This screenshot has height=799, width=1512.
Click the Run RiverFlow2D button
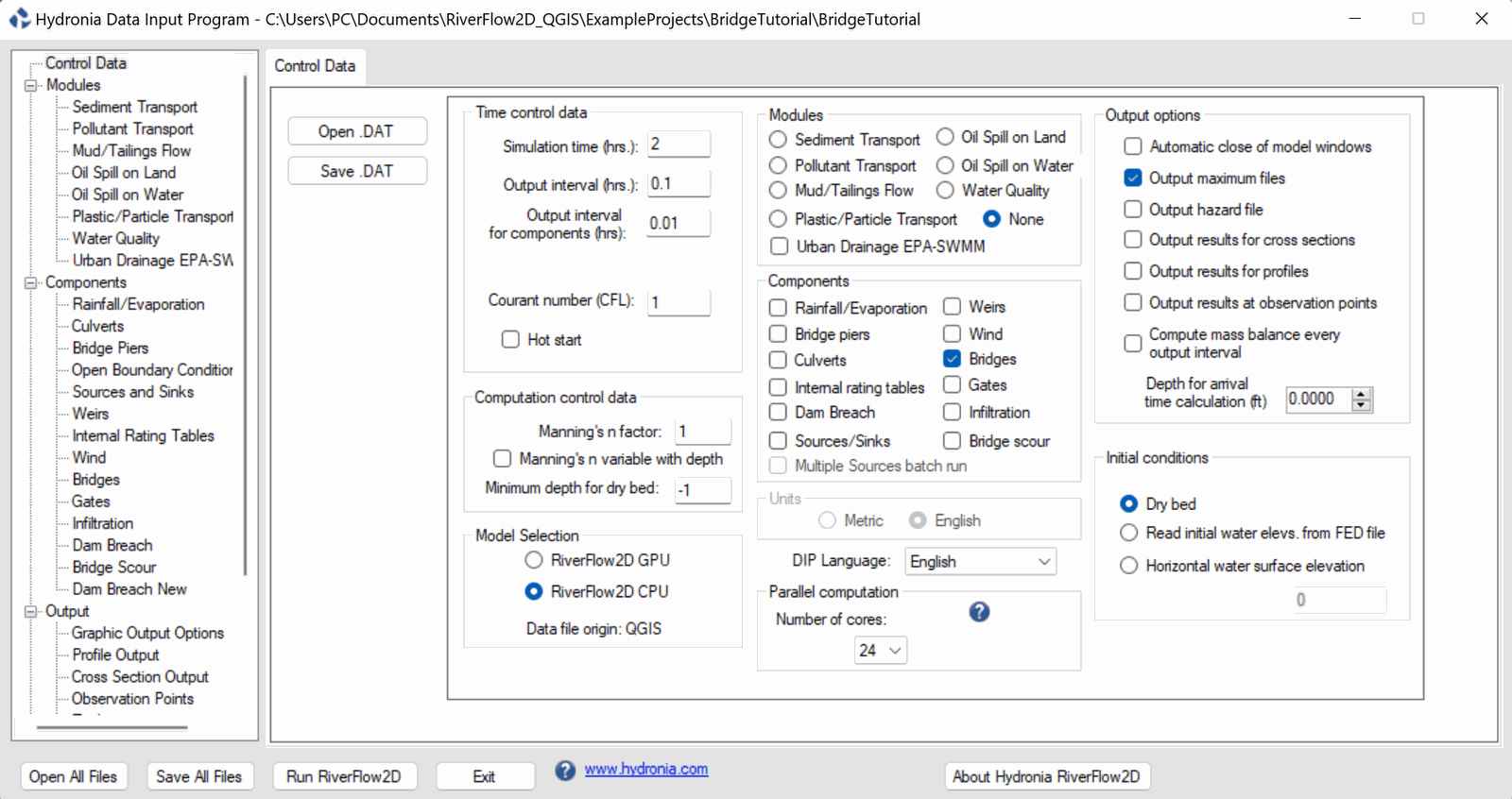tap(344, 776)
